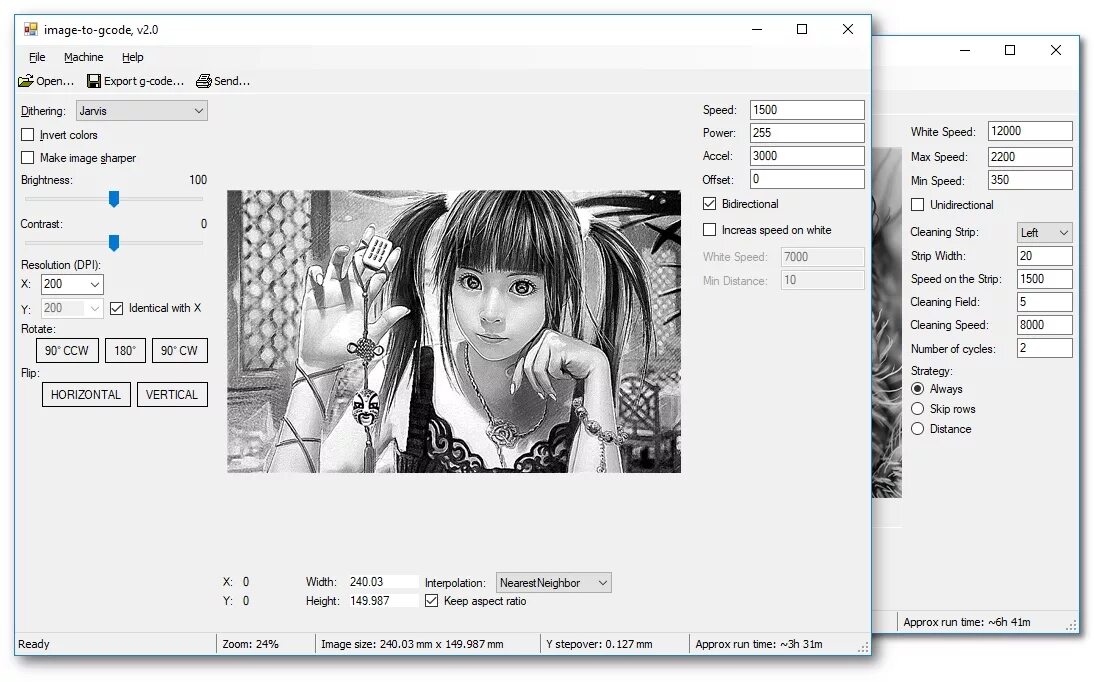Viewport: 1094px width, 682px height.
Task: Enable Unidirectional checkbox in back window
Action: [x=917, y=205]
